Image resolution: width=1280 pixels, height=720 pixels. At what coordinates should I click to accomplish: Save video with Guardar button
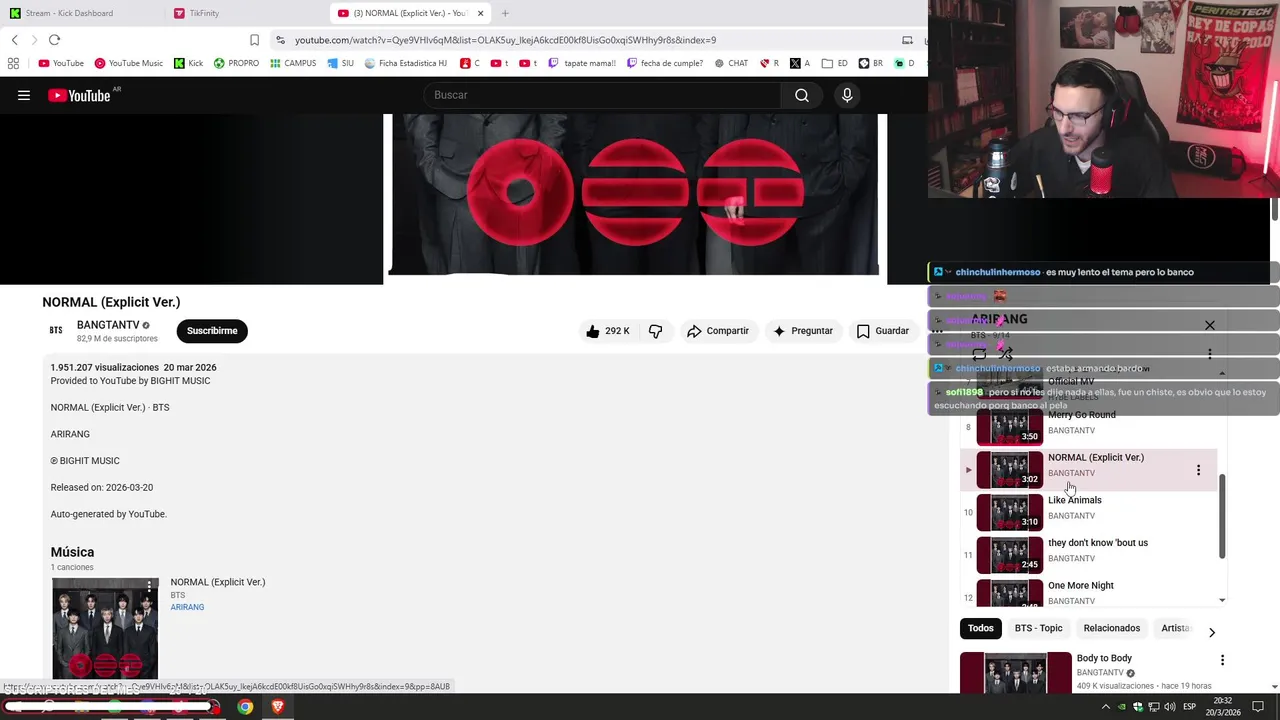point(882,331)
